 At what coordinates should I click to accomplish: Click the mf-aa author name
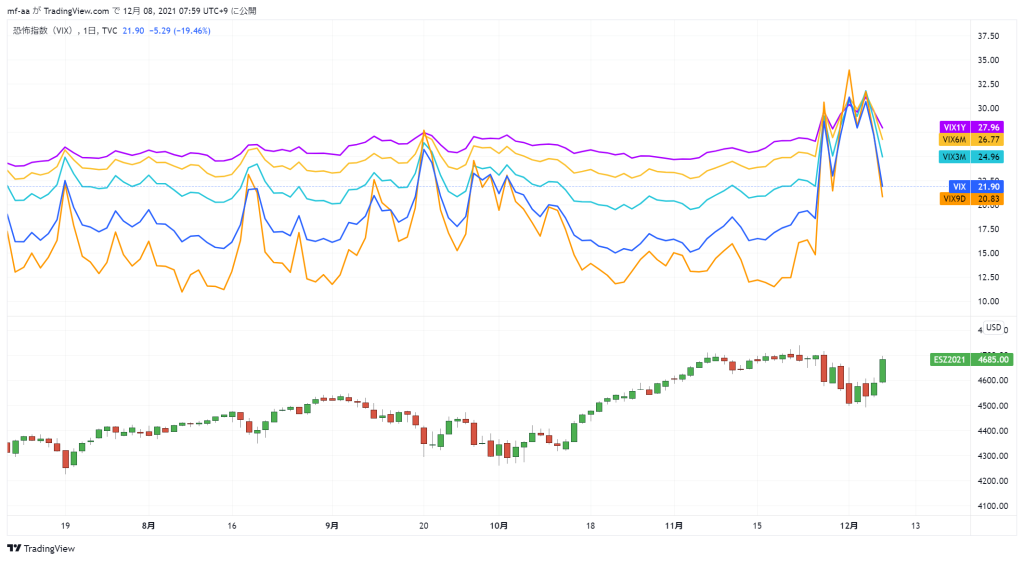pyautogui.click(x=18, y=11)
